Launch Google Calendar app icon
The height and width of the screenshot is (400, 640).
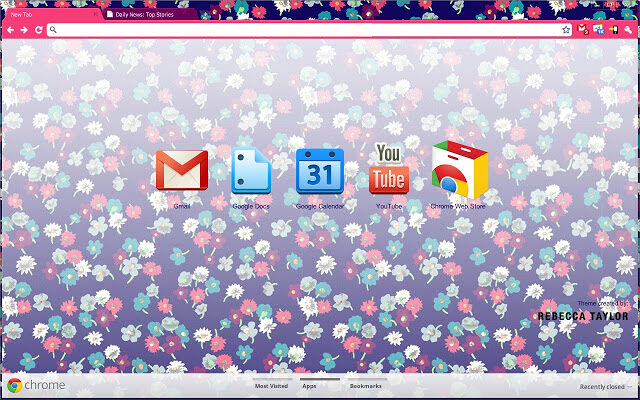point(320,171)
